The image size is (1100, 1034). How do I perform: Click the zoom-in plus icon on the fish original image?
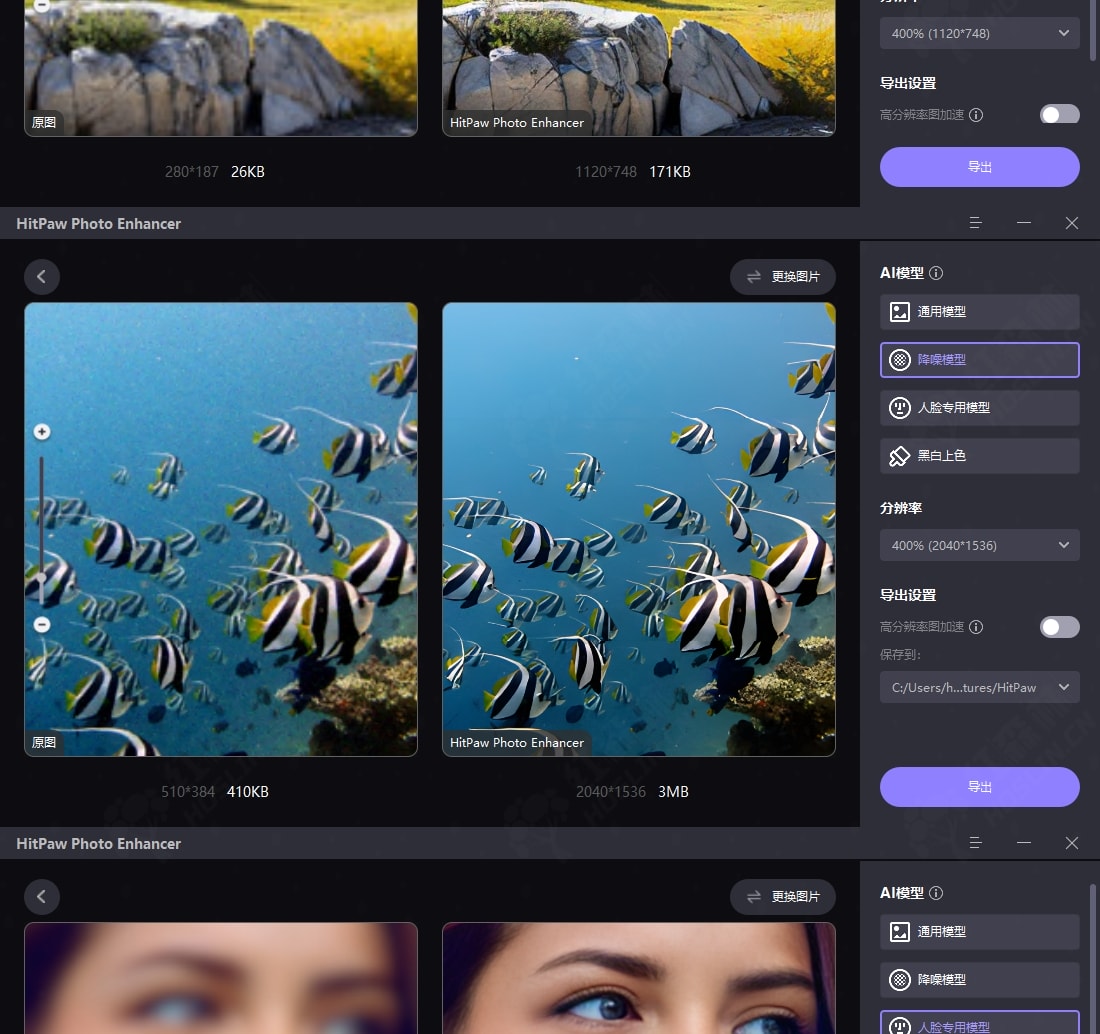click(42, 432)
